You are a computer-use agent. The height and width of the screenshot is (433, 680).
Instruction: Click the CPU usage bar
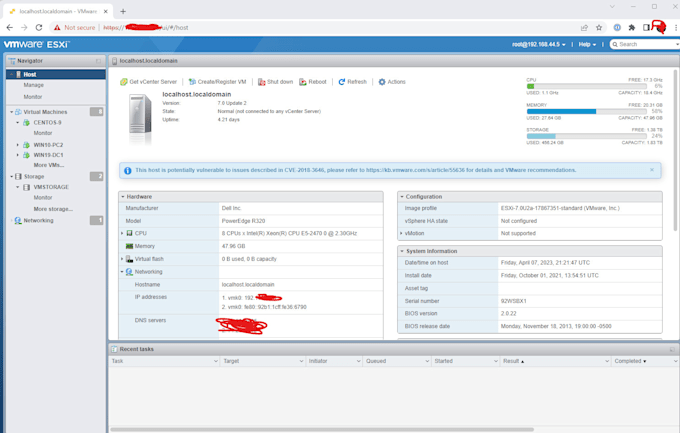coord(586,86)
